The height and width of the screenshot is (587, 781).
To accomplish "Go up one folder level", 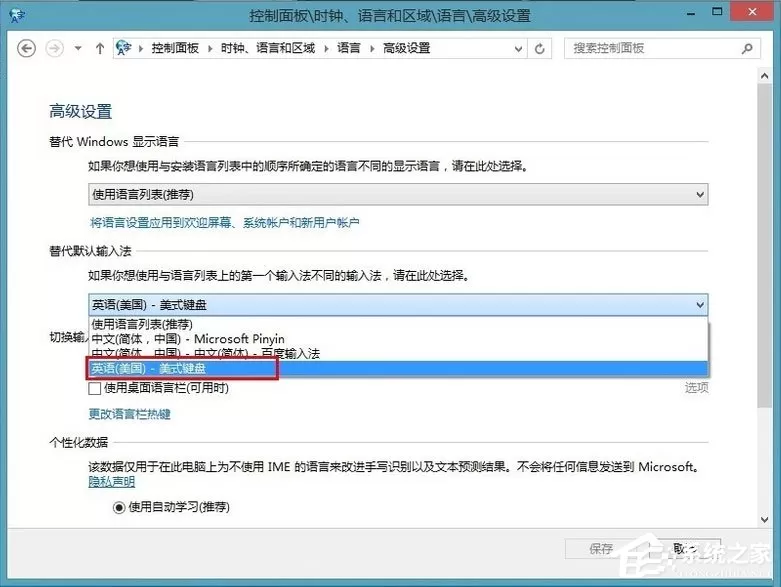I will pos(100,49).
